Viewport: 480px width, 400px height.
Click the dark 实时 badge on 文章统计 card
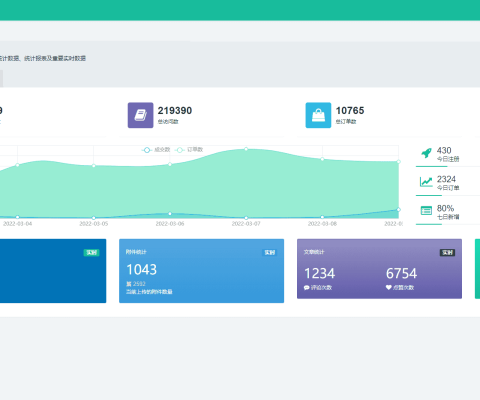(447, 252)
